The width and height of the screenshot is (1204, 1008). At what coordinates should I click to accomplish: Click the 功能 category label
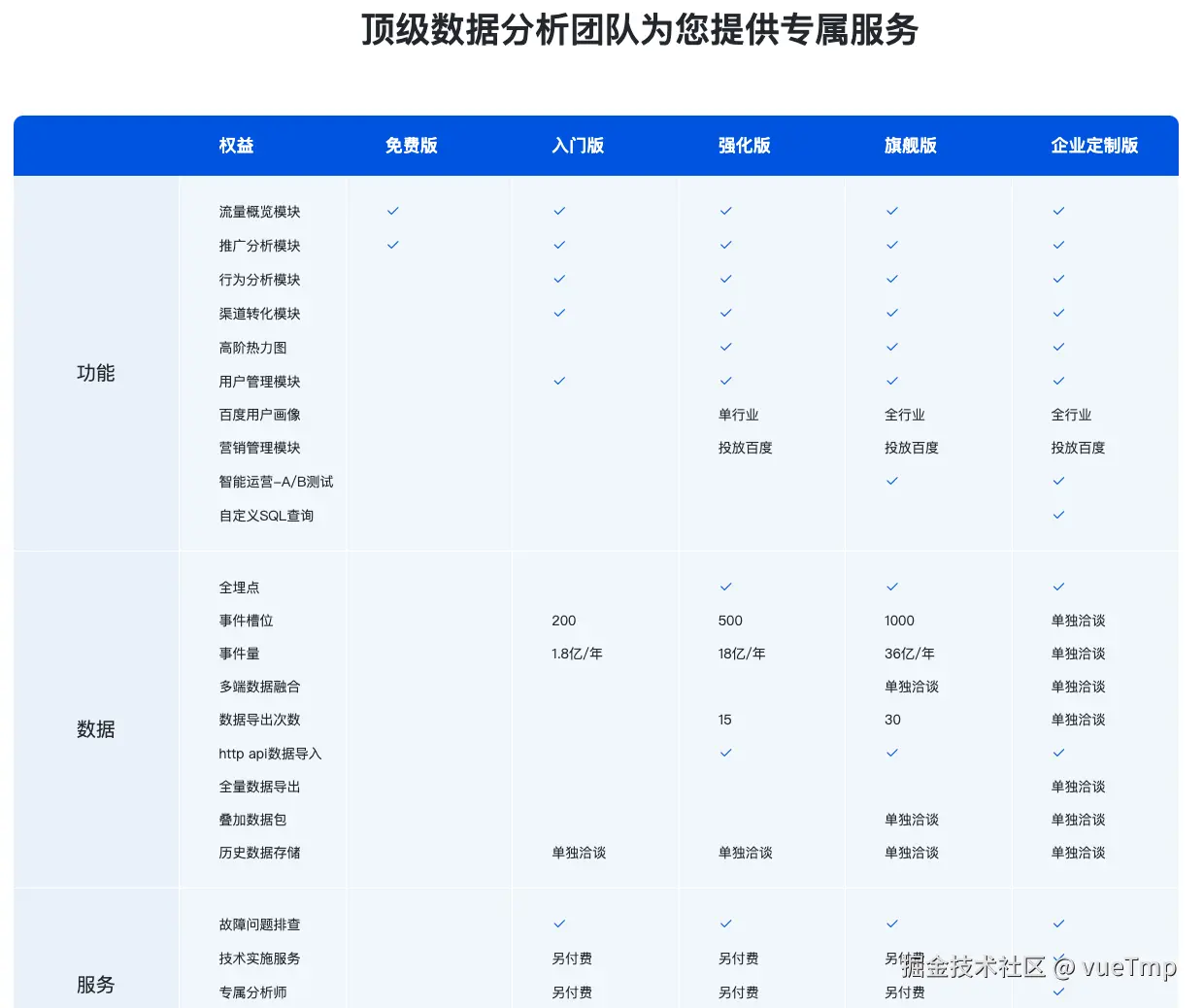tap(96, 373)
